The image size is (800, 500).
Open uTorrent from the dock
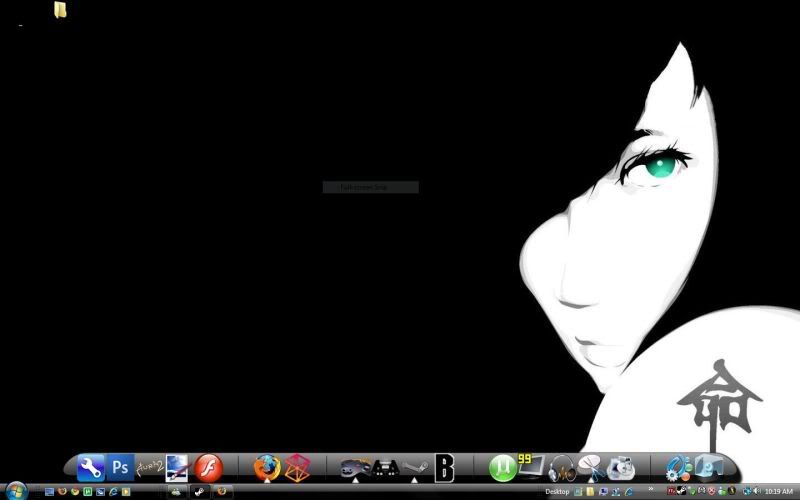502,467
